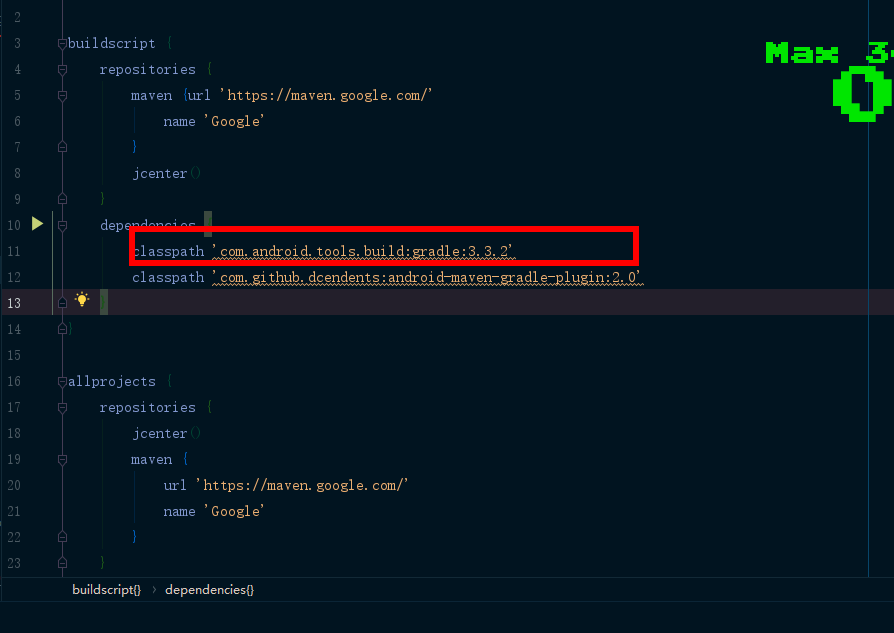Image resolution: width=894 pixels, height=633 pixels.
Task: Click line number 11 in the gutter
Action: tap(14, 251)
